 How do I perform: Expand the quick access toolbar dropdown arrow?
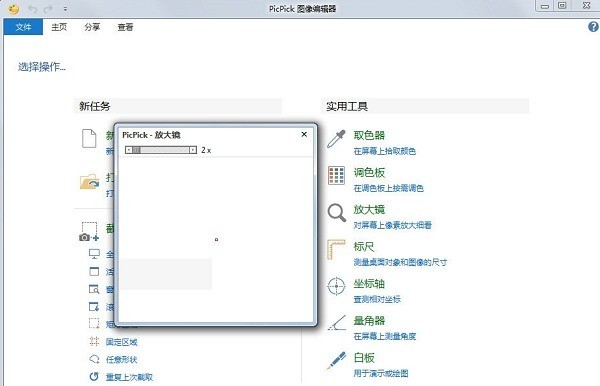[x=65, y=9]
